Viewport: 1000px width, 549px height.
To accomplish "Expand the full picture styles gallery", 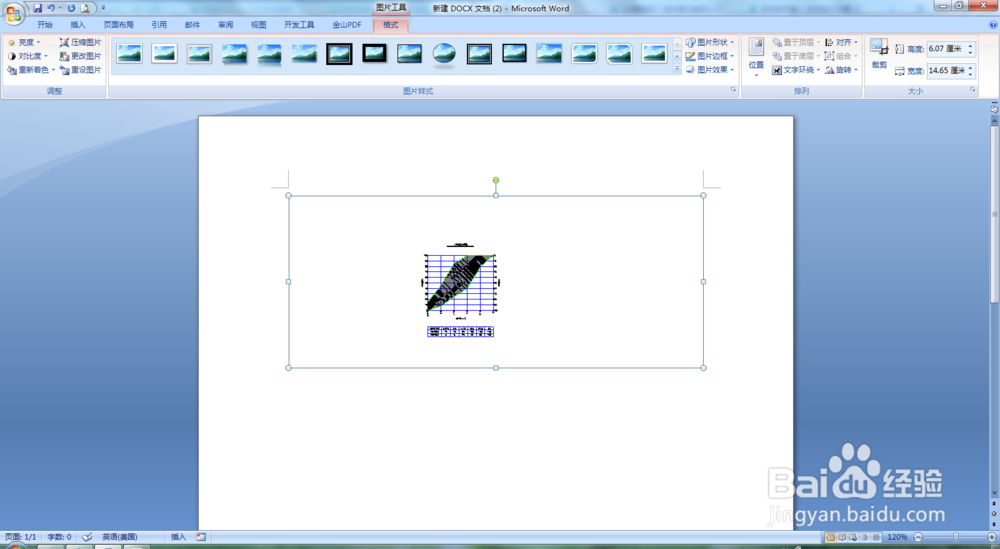I will [x=677, y=70].
